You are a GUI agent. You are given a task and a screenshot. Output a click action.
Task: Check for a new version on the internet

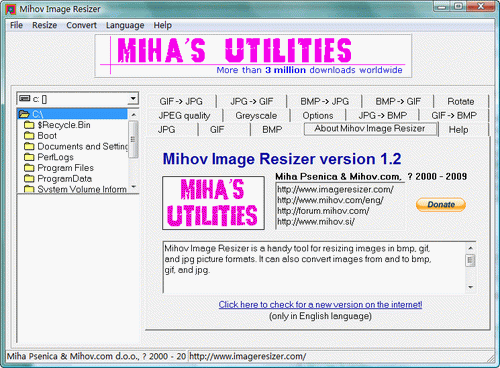[x=320, y=304]
